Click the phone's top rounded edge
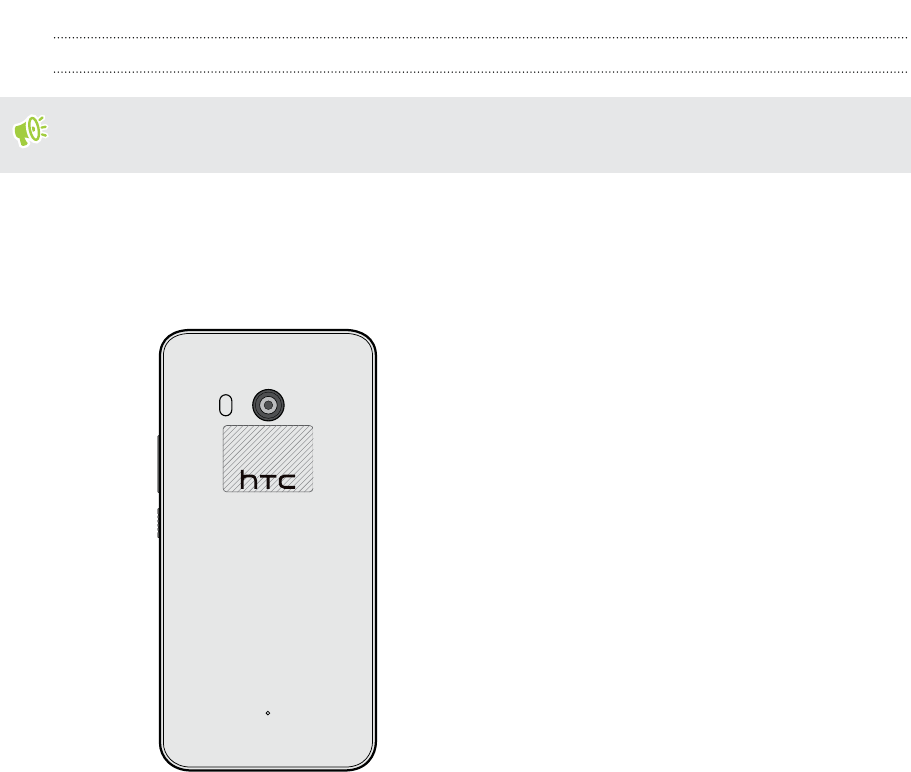This screenshot has width=911, height=772. (x=268, y=332)
